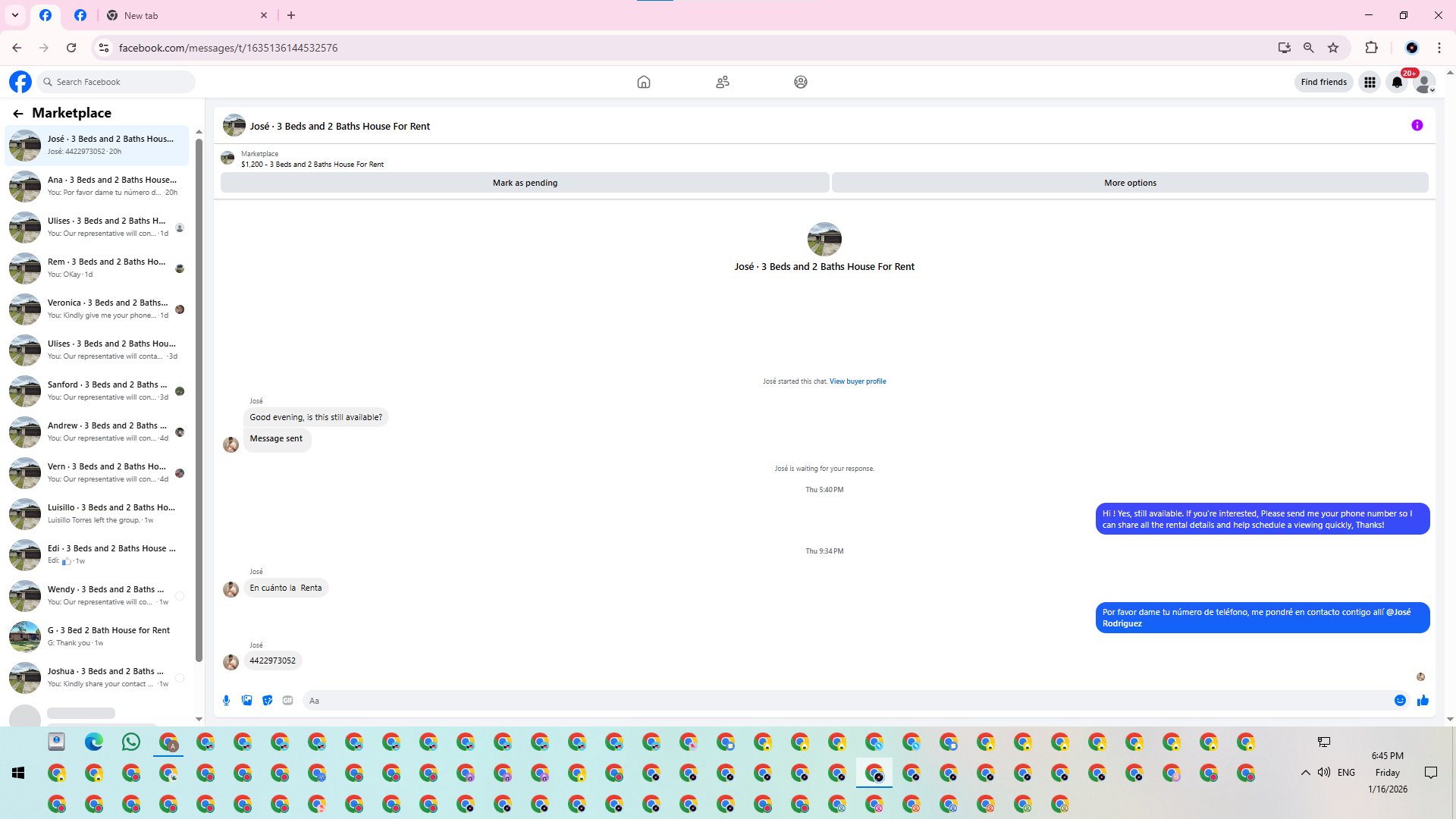Viewport: 1456px width, 819px height.
Task: Expand the tab search dropdown arrow
Action: pyautogui.click(x=14, y=15)
